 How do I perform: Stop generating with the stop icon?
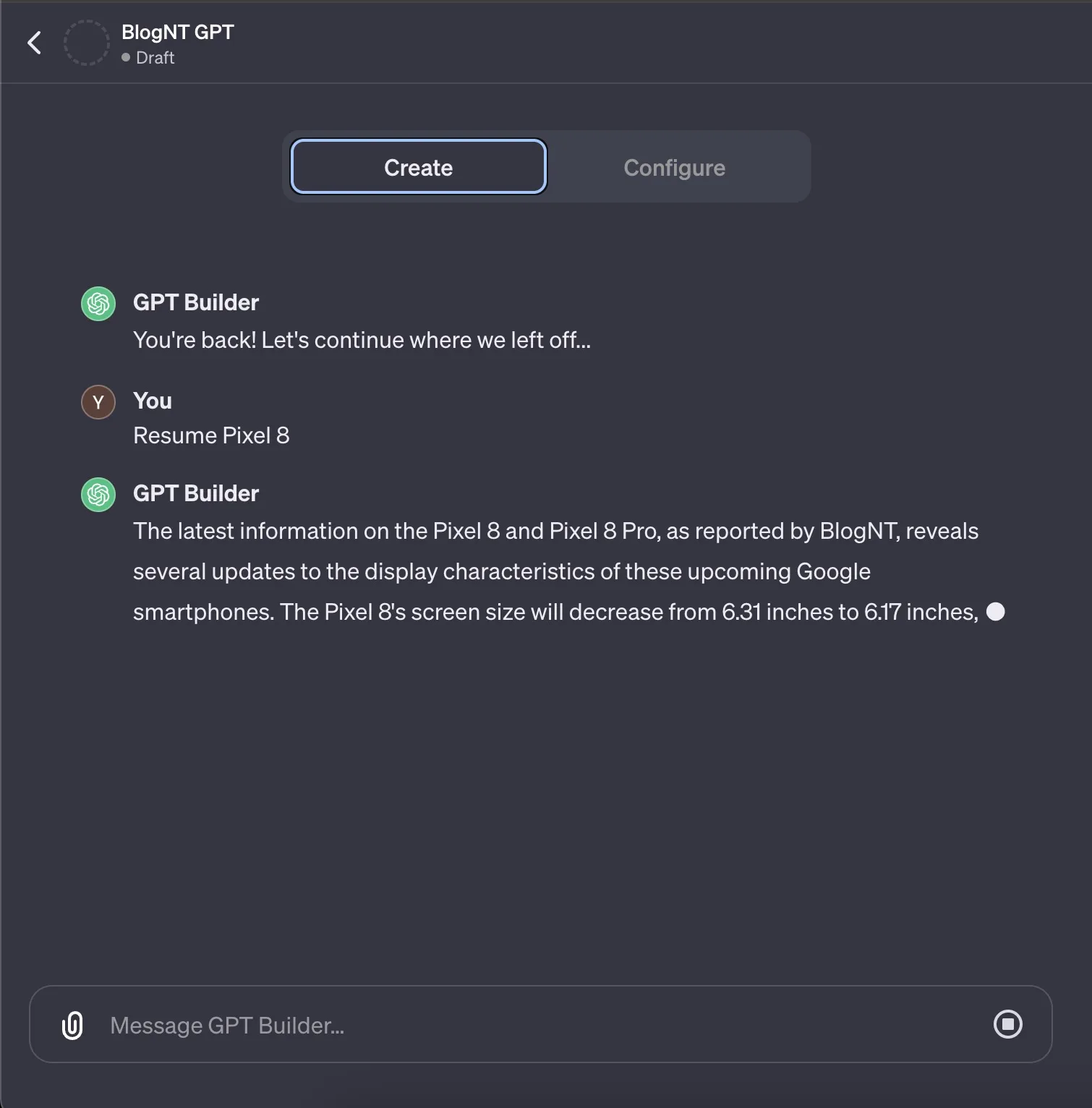click(x=1007, y=1024)
